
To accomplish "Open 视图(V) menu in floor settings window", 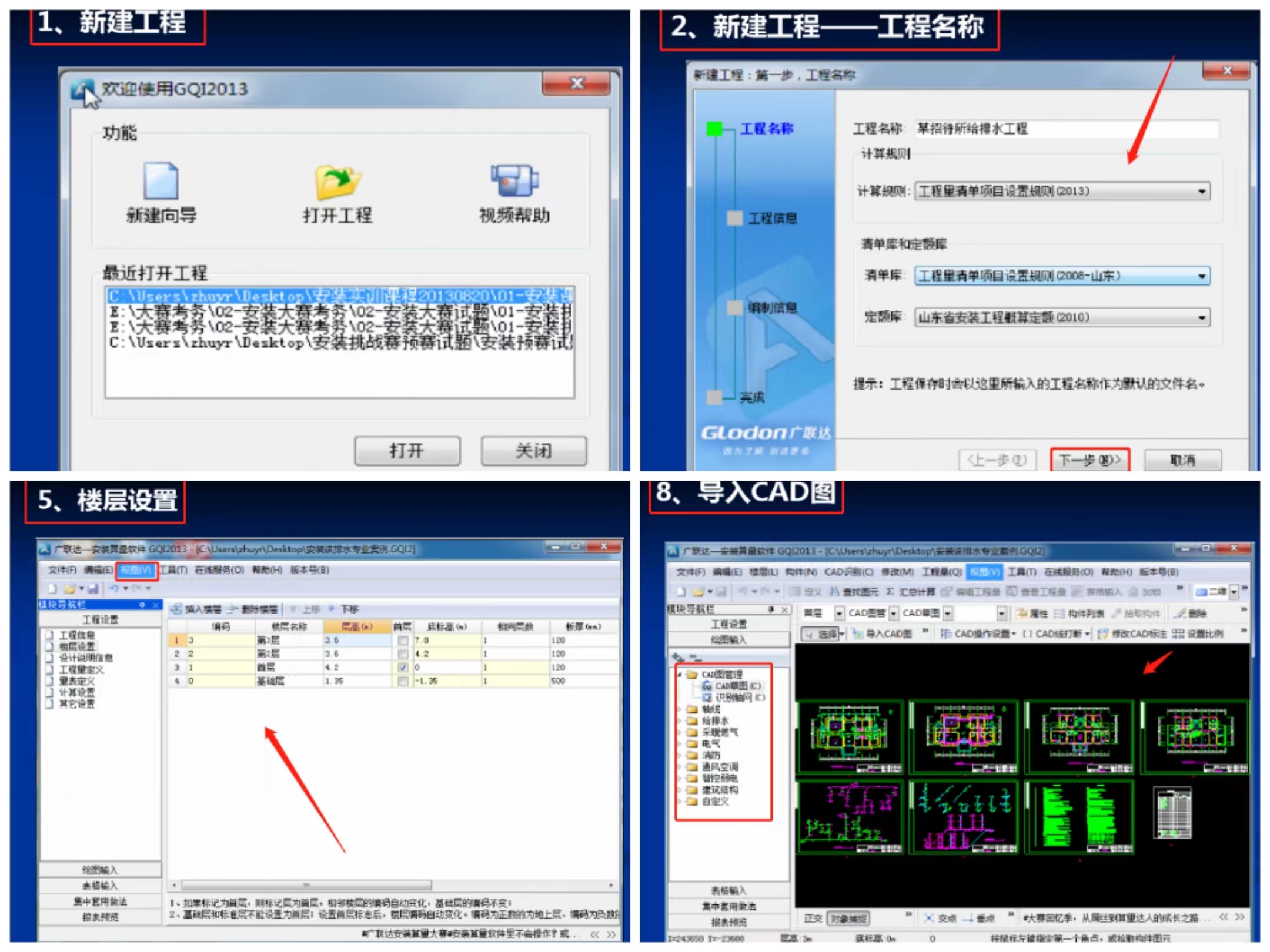I will point(136,569).
